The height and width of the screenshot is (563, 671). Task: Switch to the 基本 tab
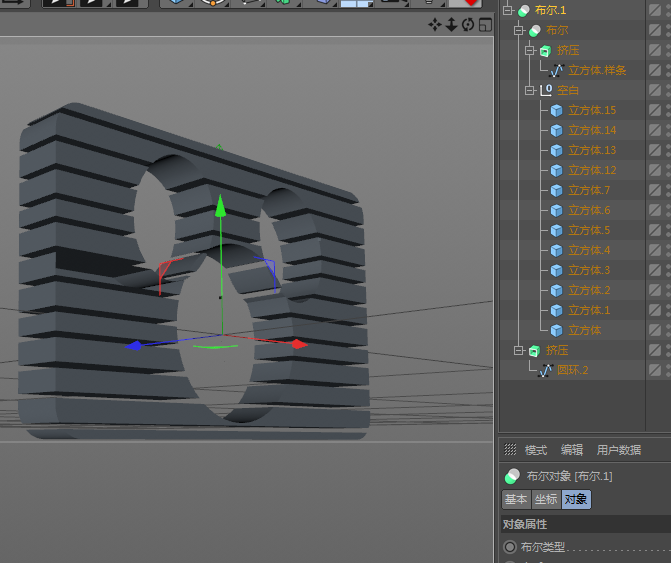pyautogui.click(x=516, y=499)
